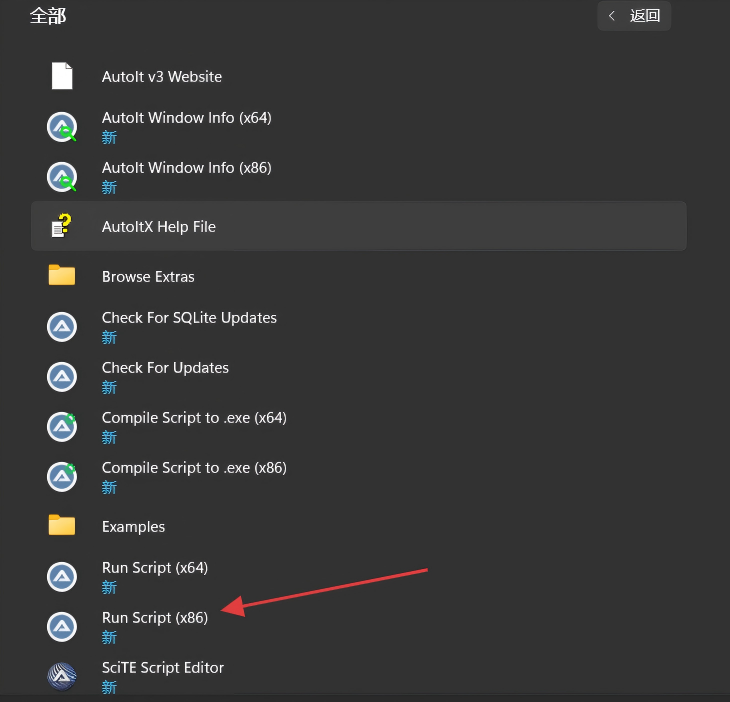
Task: Open the Examples folder icon
Action: coord(62,526)
